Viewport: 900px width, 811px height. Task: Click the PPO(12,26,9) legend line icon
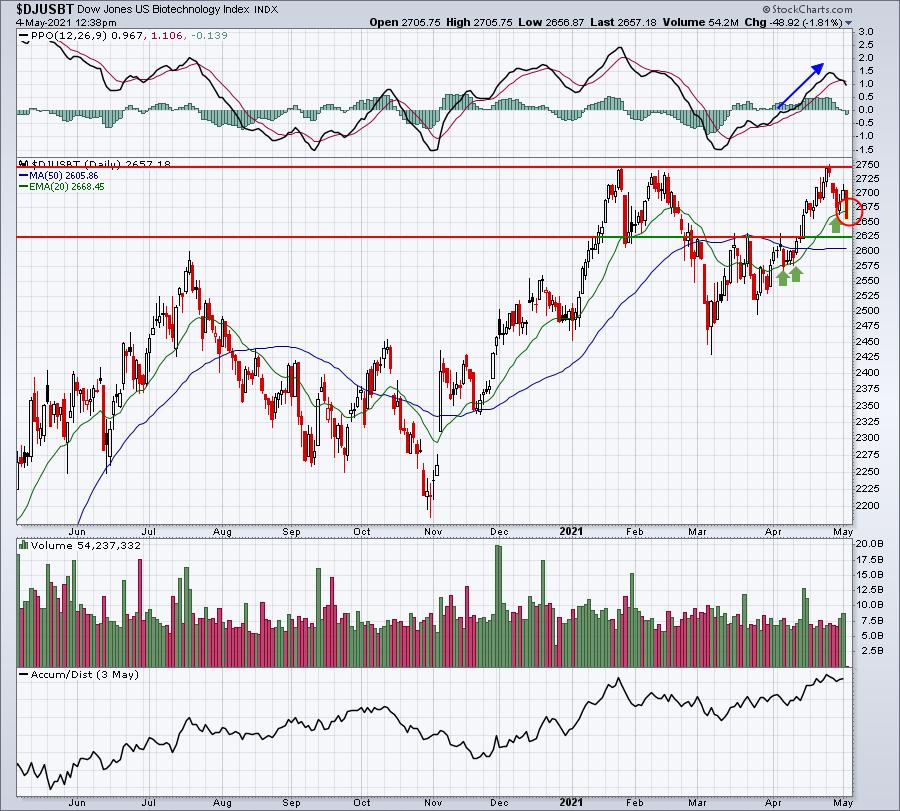click(x=24, y=36)
